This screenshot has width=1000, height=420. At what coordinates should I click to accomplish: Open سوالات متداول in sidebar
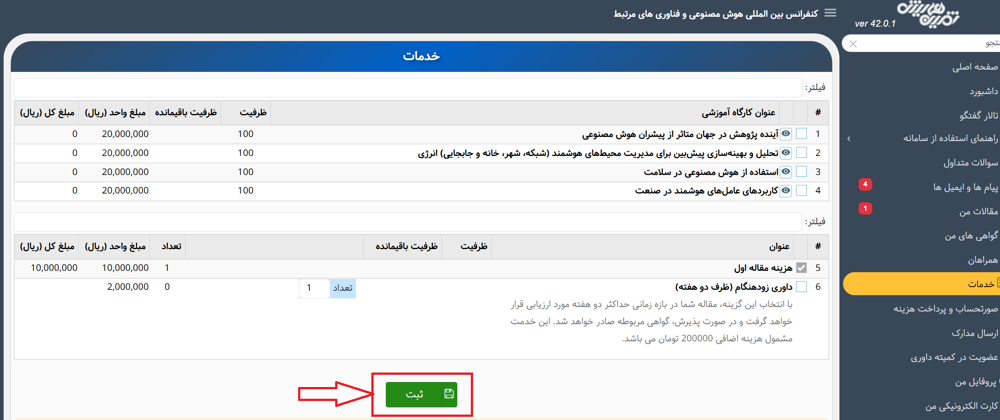tap(944, 163)
